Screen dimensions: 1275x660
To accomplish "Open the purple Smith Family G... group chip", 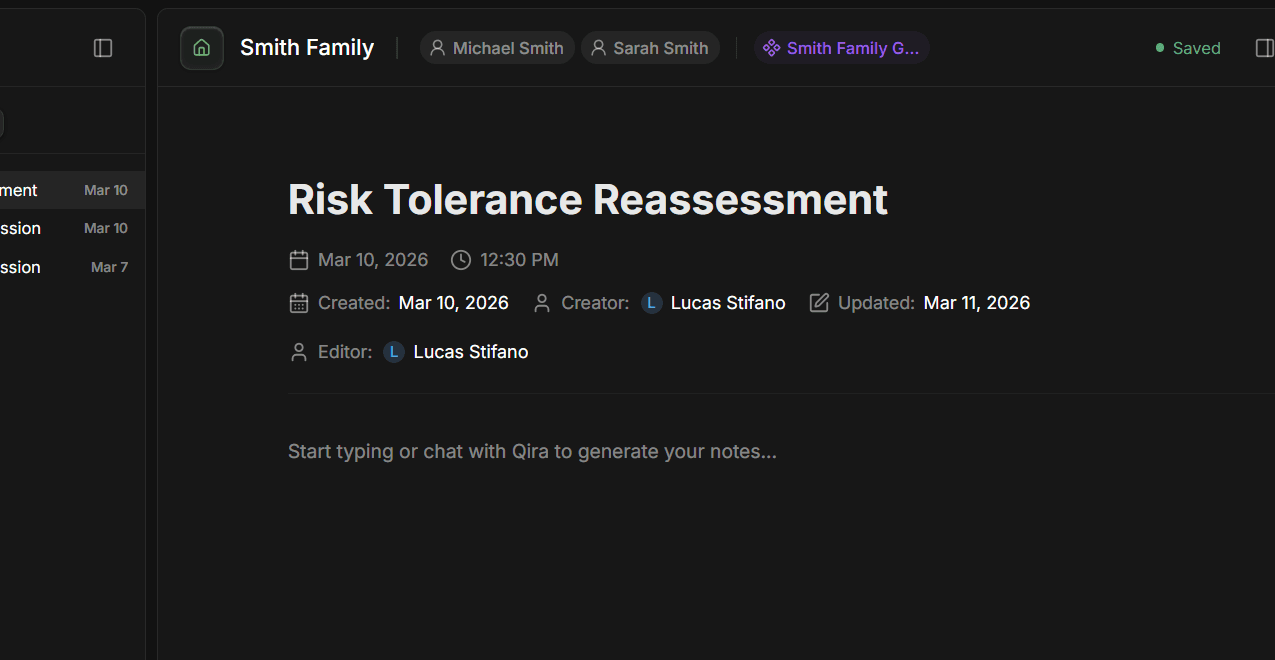I will click(842, 48).
